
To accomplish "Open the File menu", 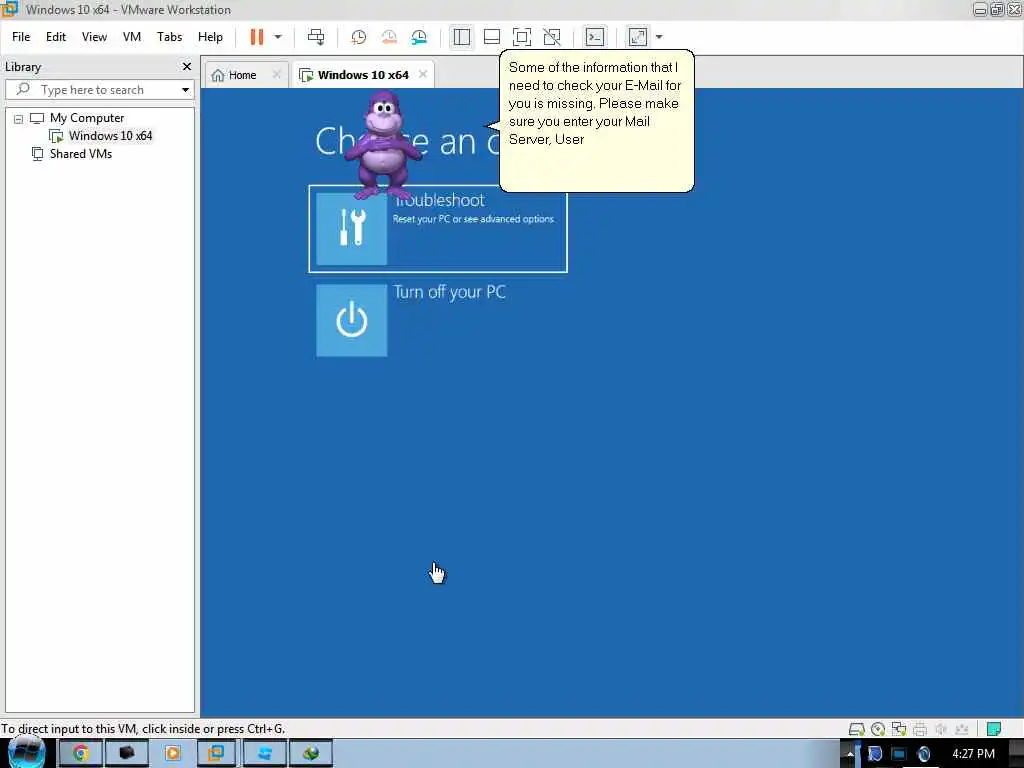I will point(21,37).
